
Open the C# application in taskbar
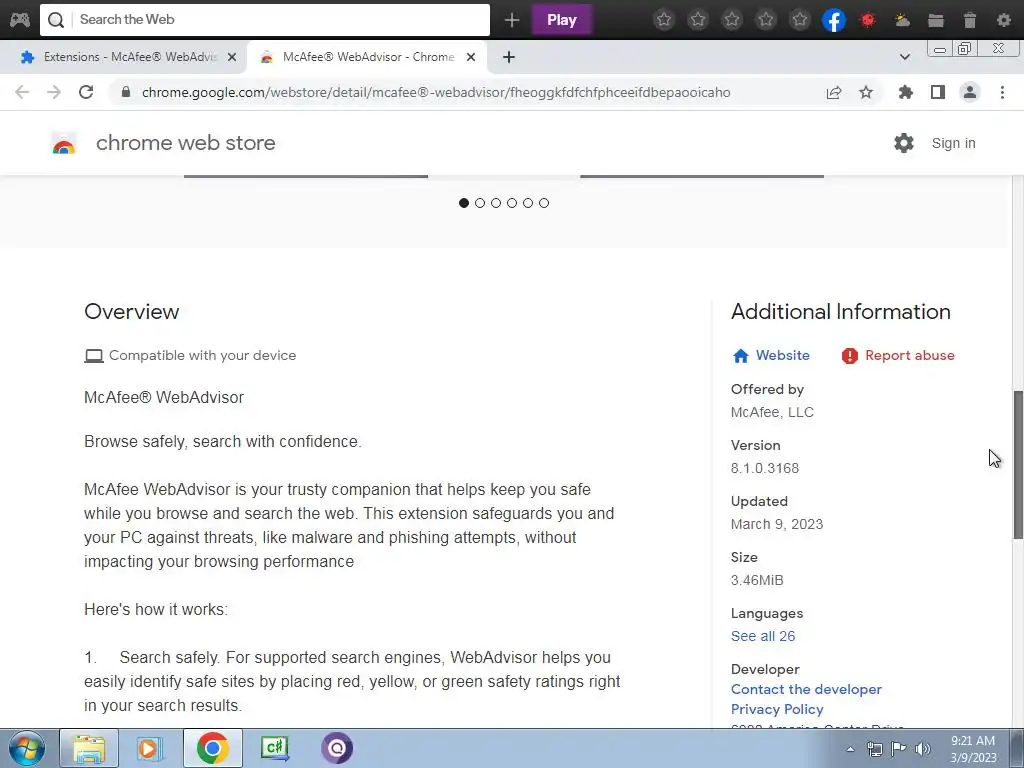pyautogui.click(x=275, y=748)
